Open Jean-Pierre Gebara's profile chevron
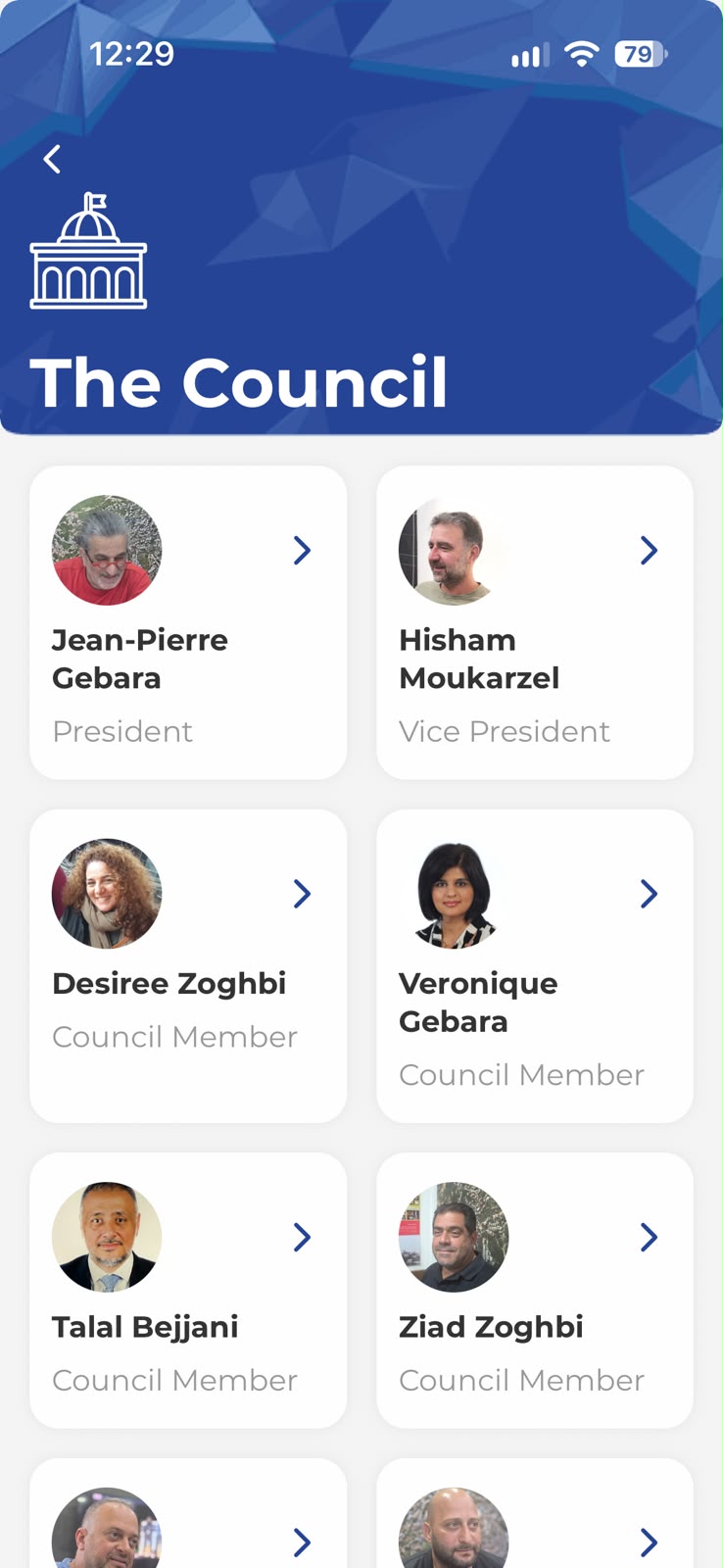 pos(302,550)
